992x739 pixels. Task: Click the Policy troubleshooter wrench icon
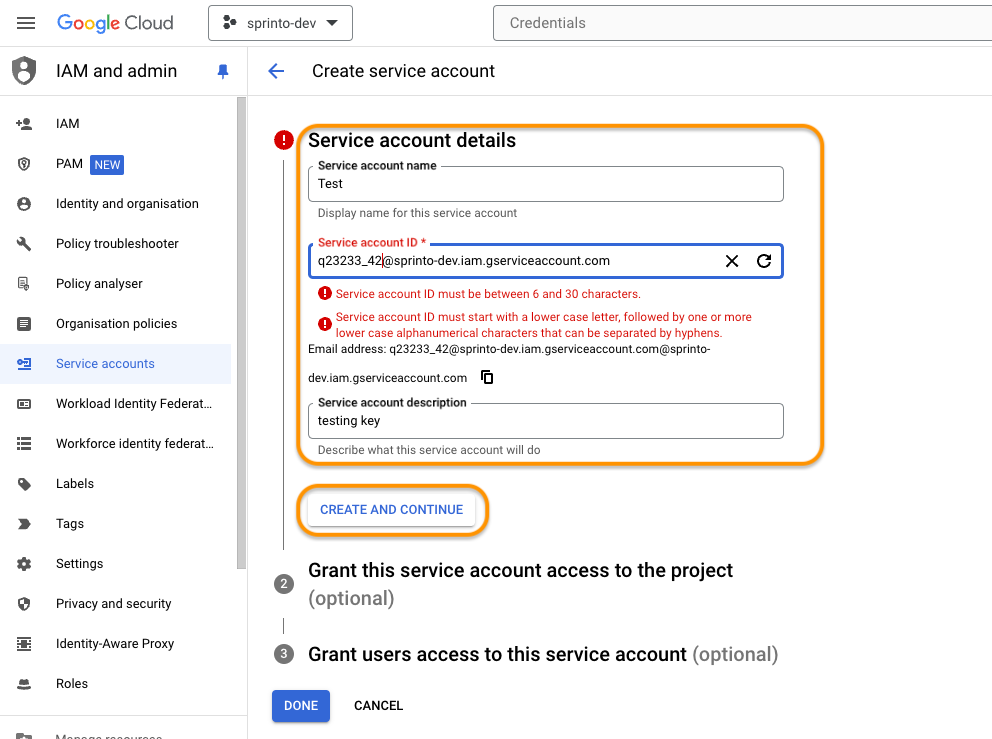tap(24, 244)
